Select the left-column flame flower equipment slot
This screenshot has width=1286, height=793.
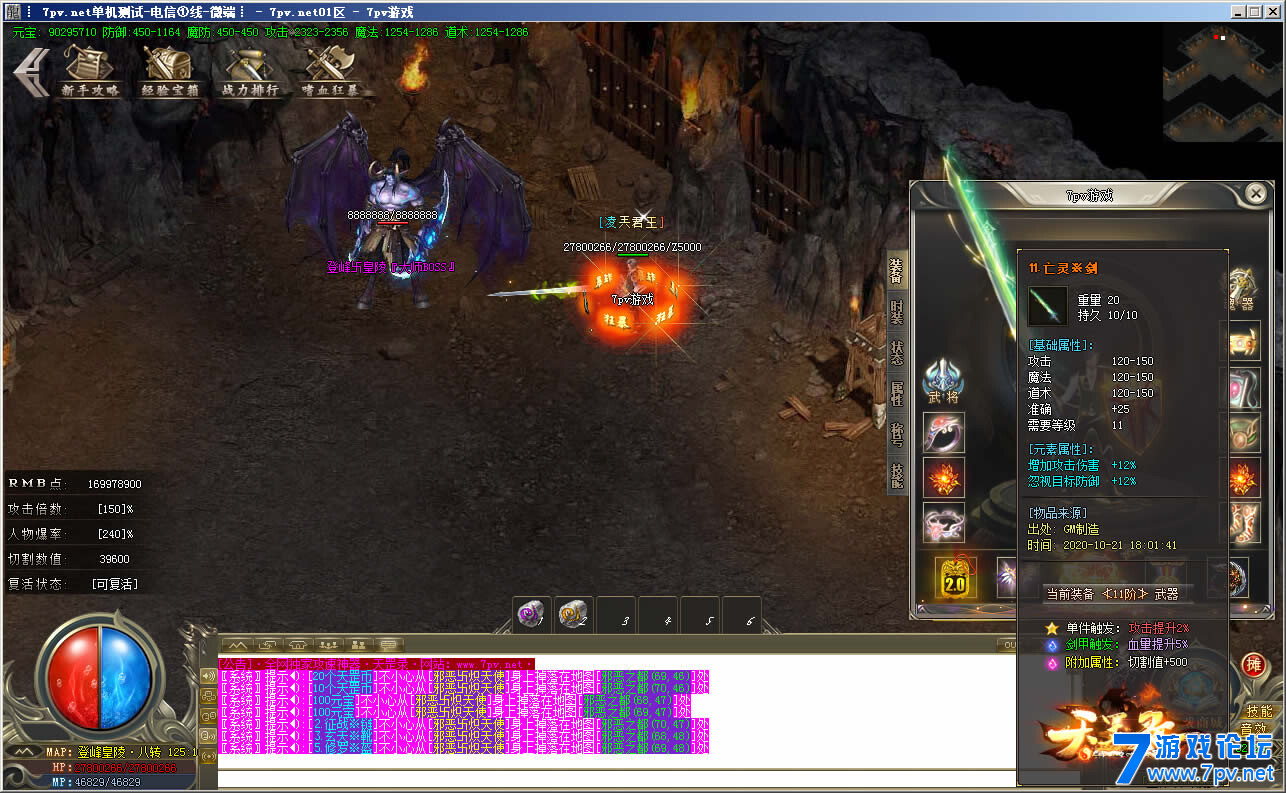943,478
